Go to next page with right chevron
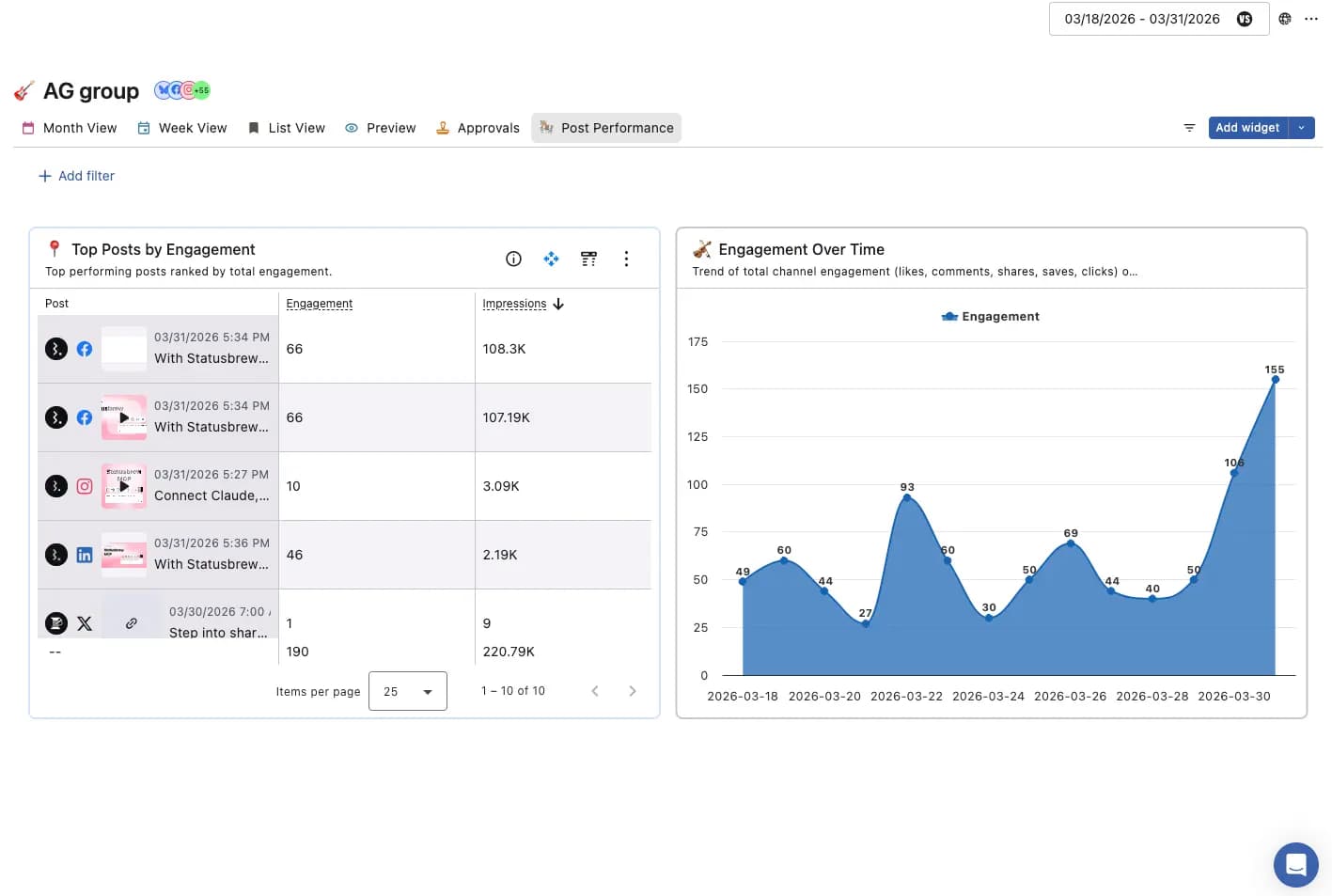The width and height of the screenshot is (1332, 896). pyautogui.click(x=633, y=691)
